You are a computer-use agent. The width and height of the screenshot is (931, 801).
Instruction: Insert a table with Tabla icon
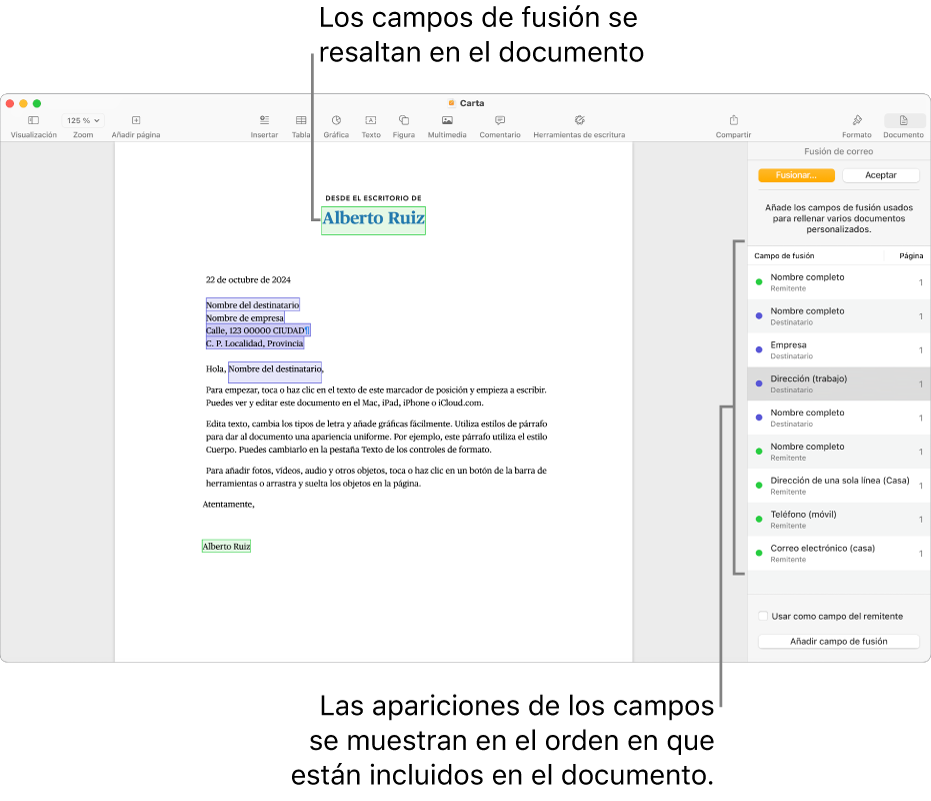point(301,121)
